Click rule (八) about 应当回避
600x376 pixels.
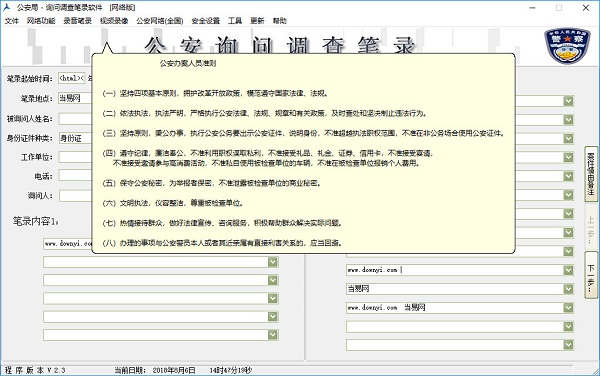222,243
